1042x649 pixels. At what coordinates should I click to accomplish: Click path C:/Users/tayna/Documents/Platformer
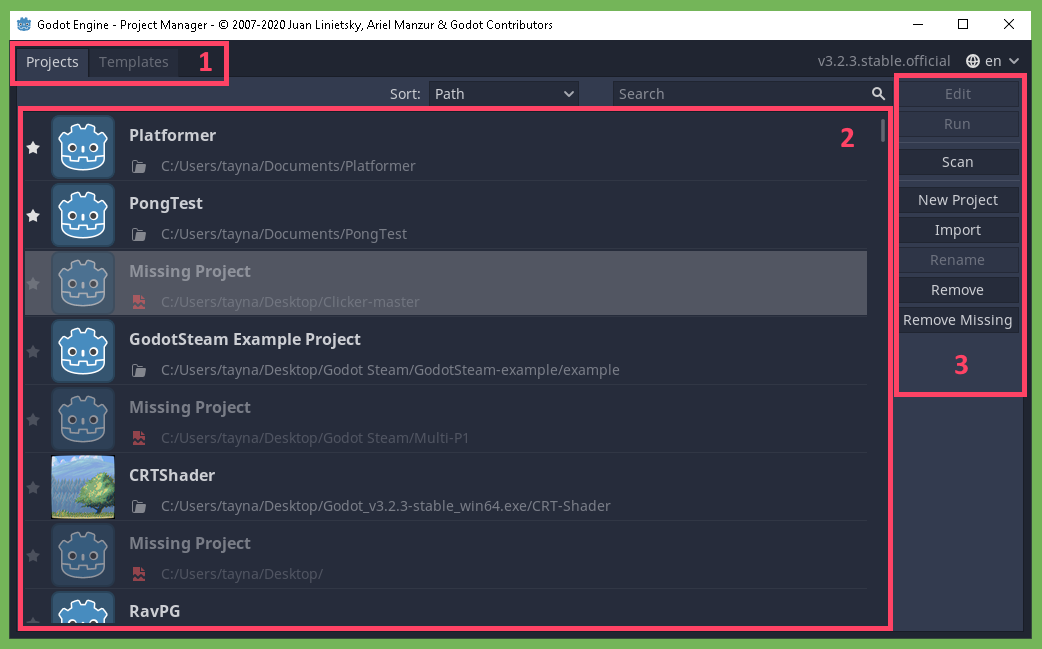(x=288, y=166)
